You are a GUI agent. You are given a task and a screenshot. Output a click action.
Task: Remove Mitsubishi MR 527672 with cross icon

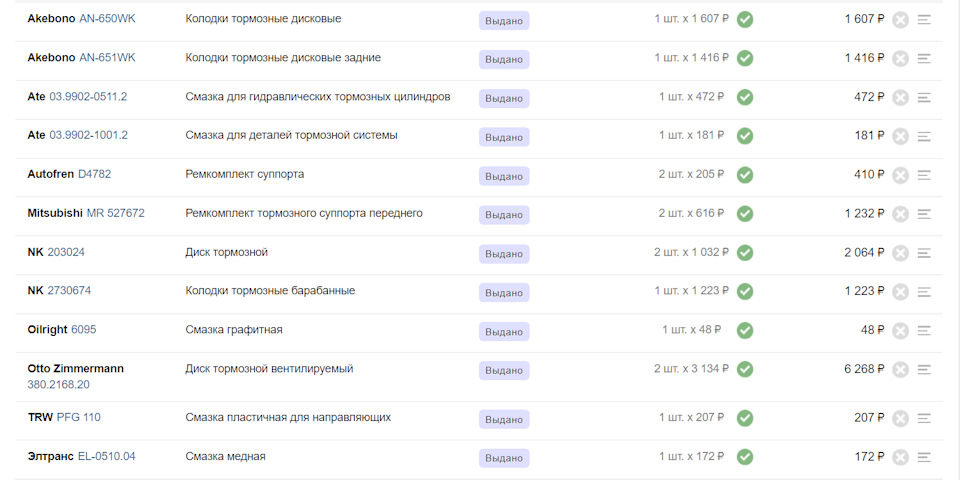click(x=900, y=214)
